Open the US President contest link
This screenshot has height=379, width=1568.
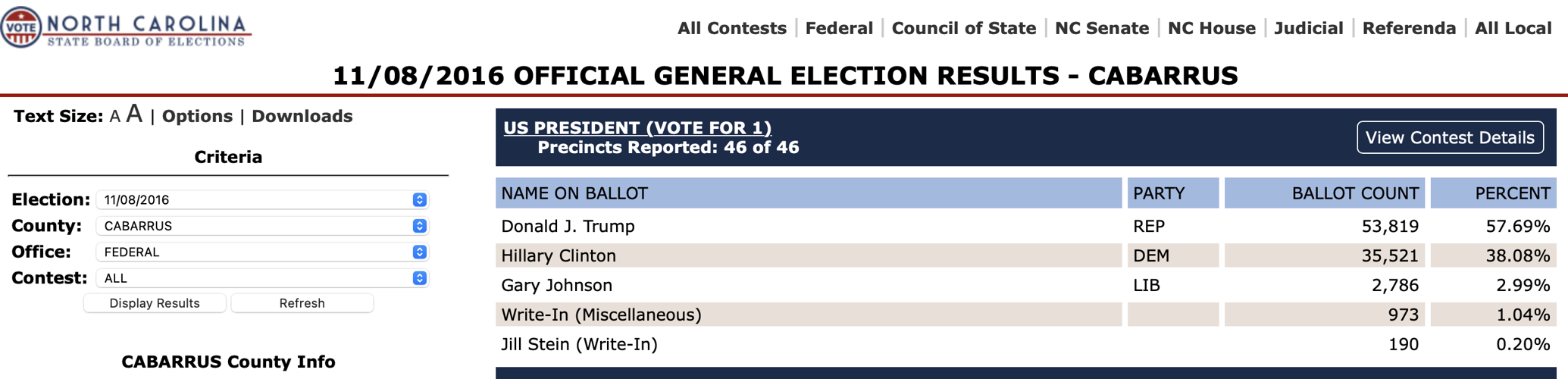point(637,128)
